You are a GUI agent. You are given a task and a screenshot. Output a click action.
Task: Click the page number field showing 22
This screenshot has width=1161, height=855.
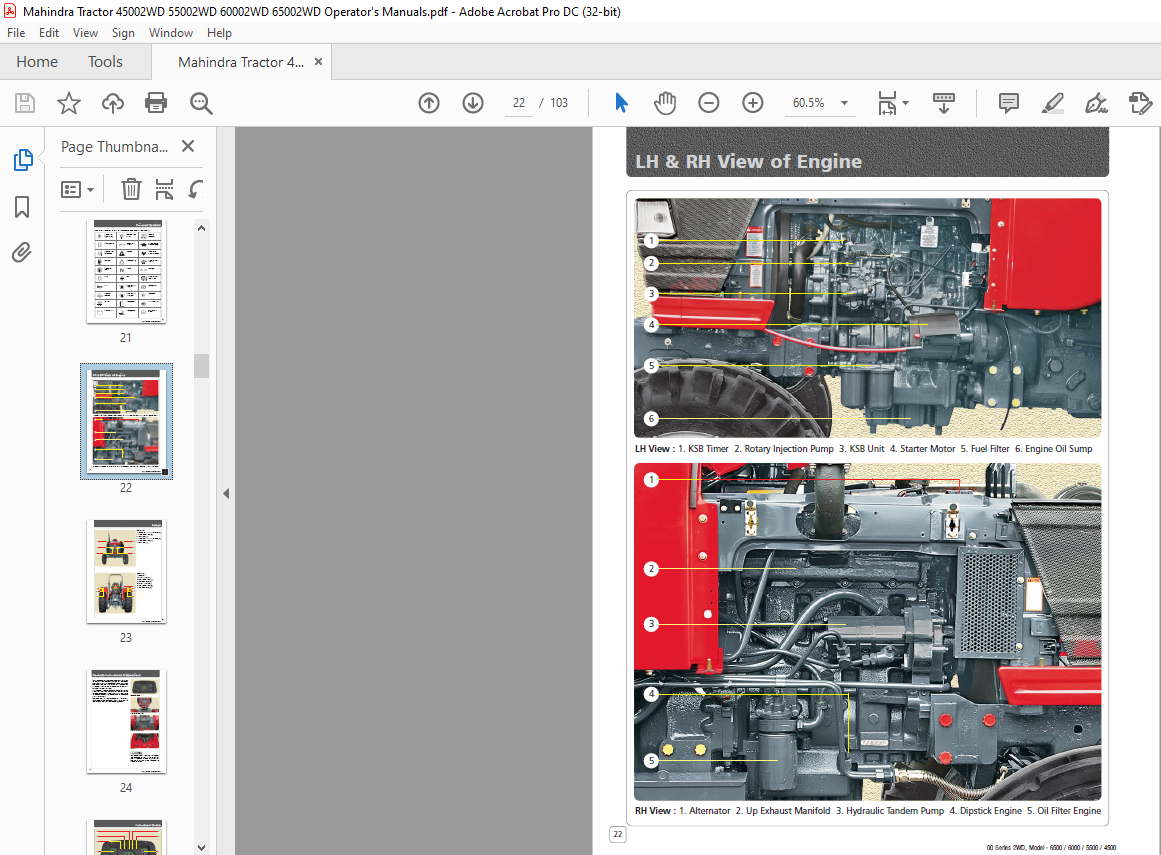pos(518,103)
